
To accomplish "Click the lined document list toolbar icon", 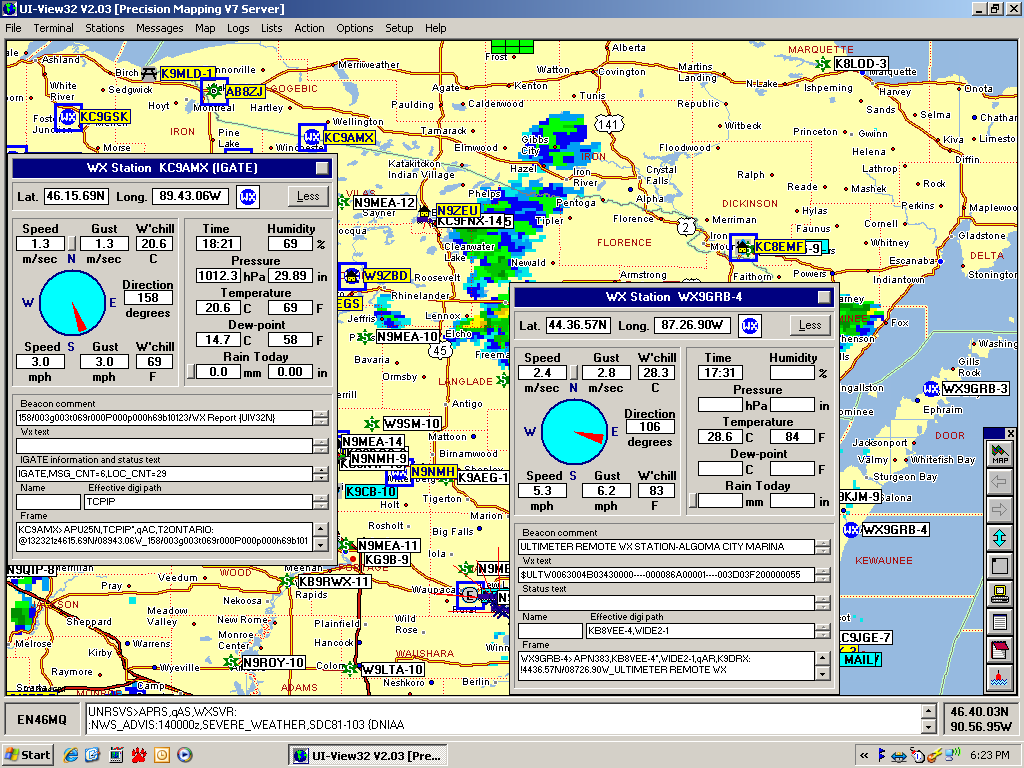I will (x=999, y=622).
